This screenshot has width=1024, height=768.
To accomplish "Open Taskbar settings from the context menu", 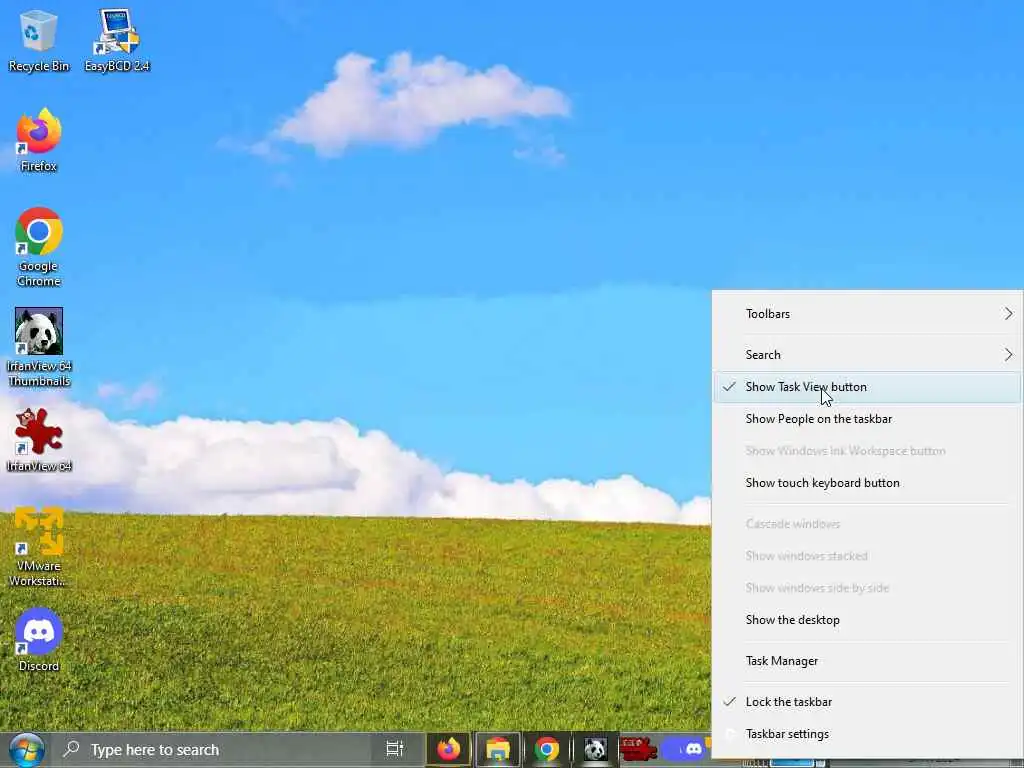I will (867, 734).
